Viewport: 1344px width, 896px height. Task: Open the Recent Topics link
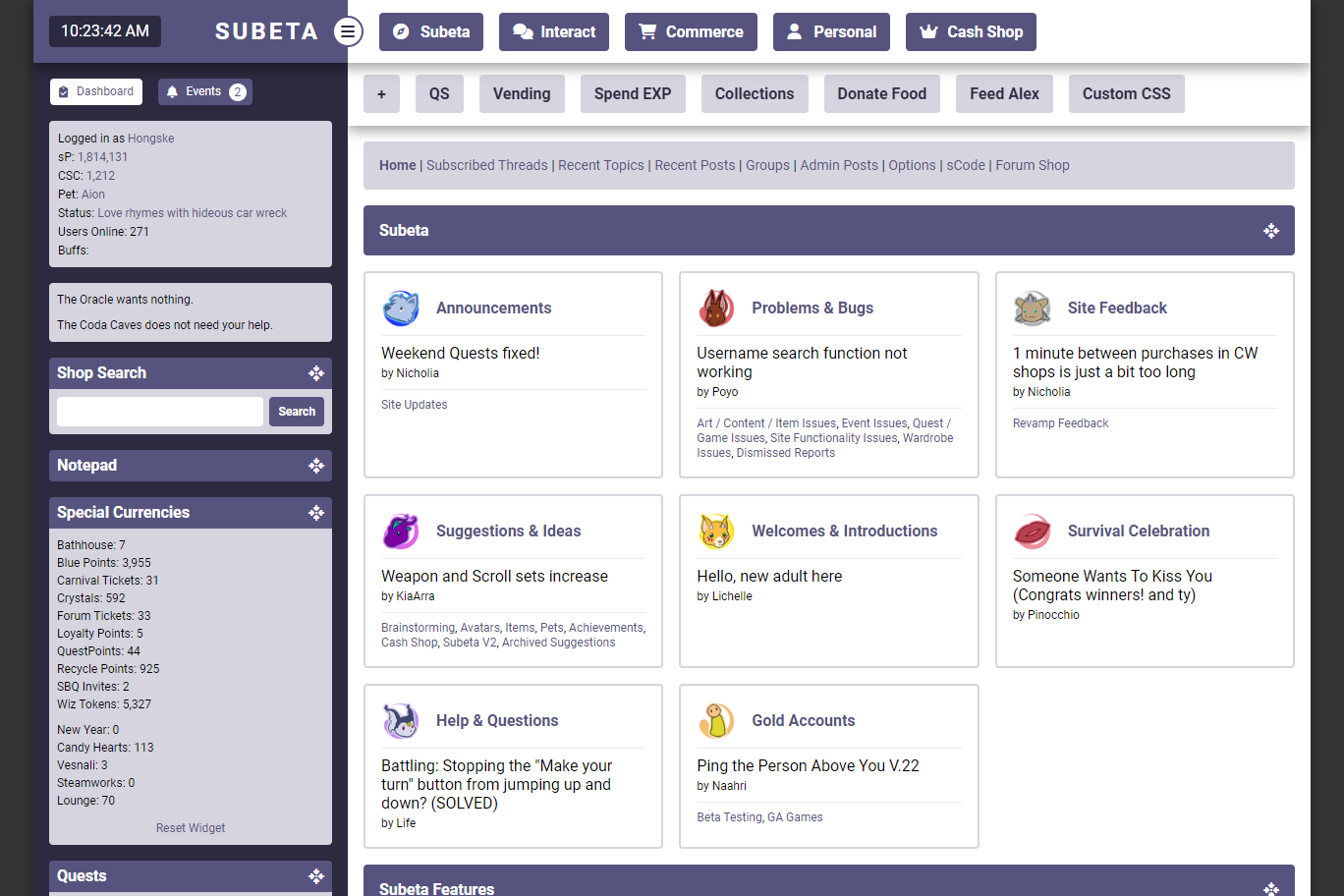click(x=601, y=165)
